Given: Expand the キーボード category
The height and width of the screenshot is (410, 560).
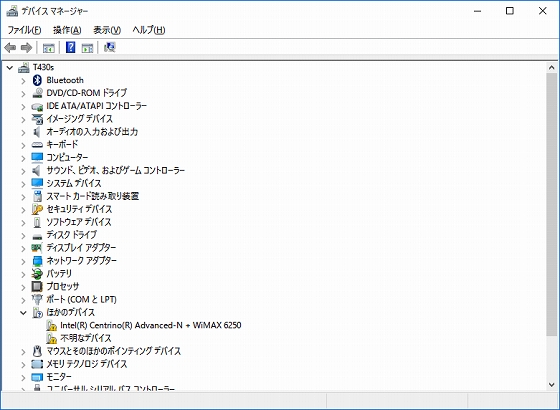Looking at the screenshot, I should pyautogui.click(x=24, y=145).
